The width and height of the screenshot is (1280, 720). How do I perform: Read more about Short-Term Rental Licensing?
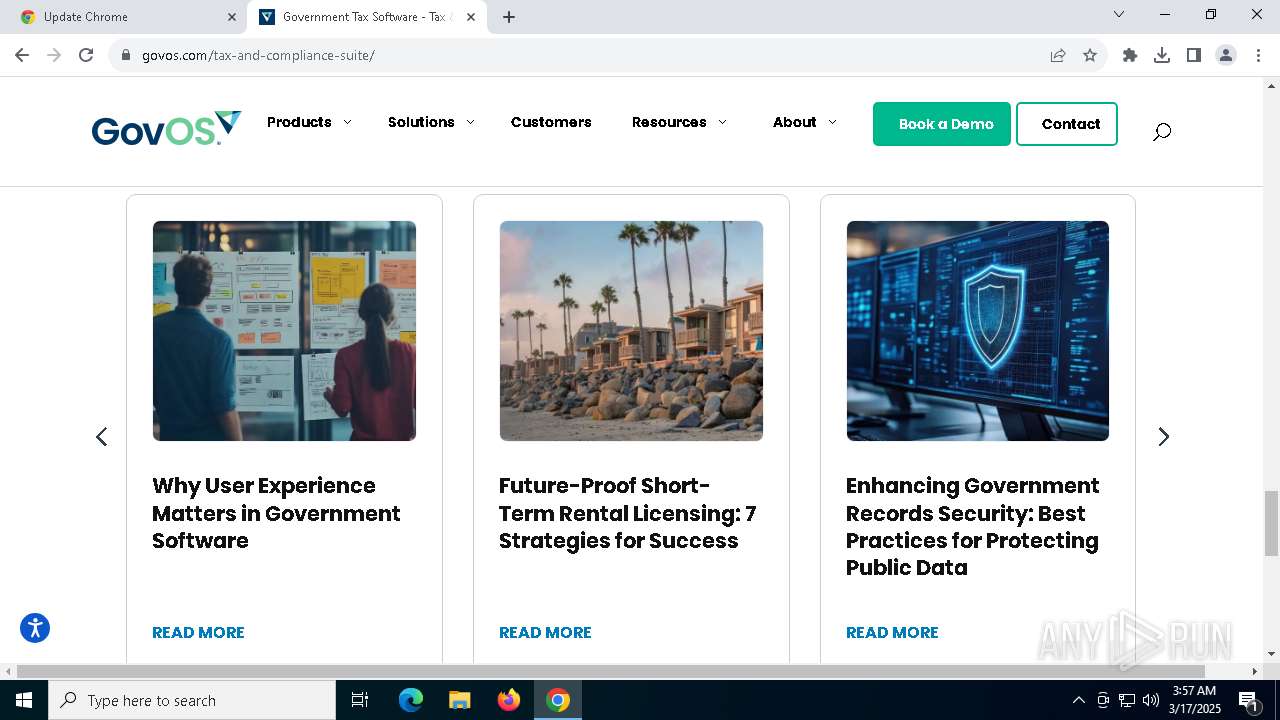click(x=545, y=632)
